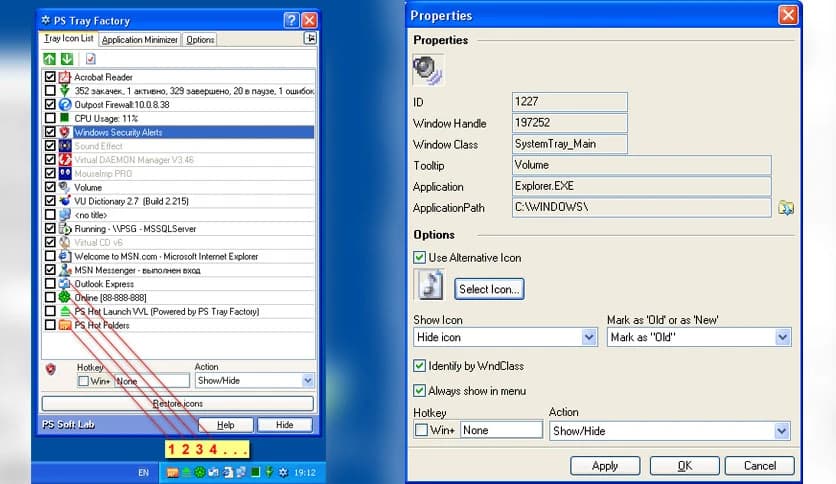836x484 pixels.
Task: Click Cancel in Properties dialog
Action: (x=760, y=466)
